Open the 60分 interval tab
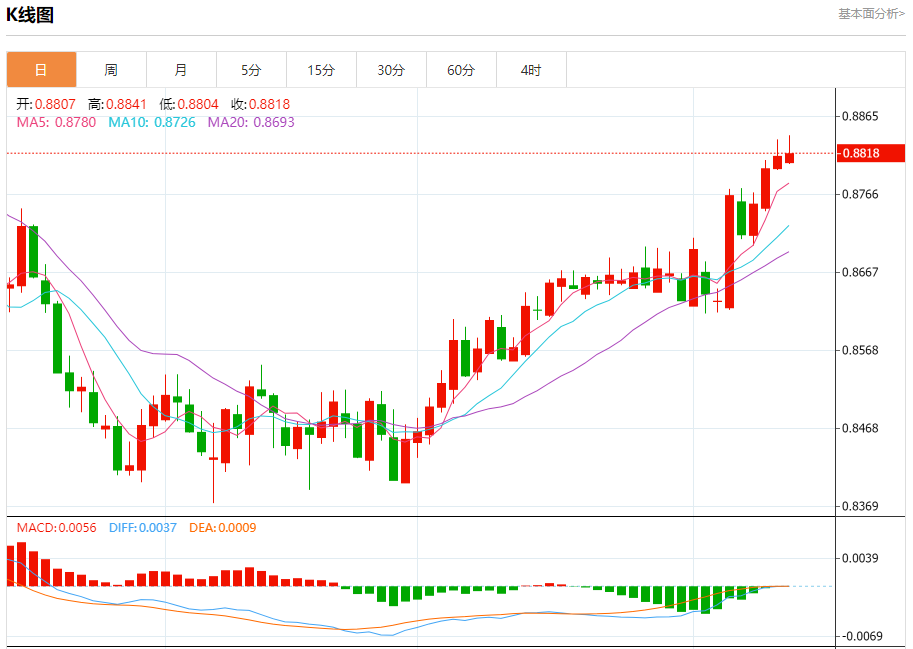Screen dimensions: 913x649 coord(461,70)
